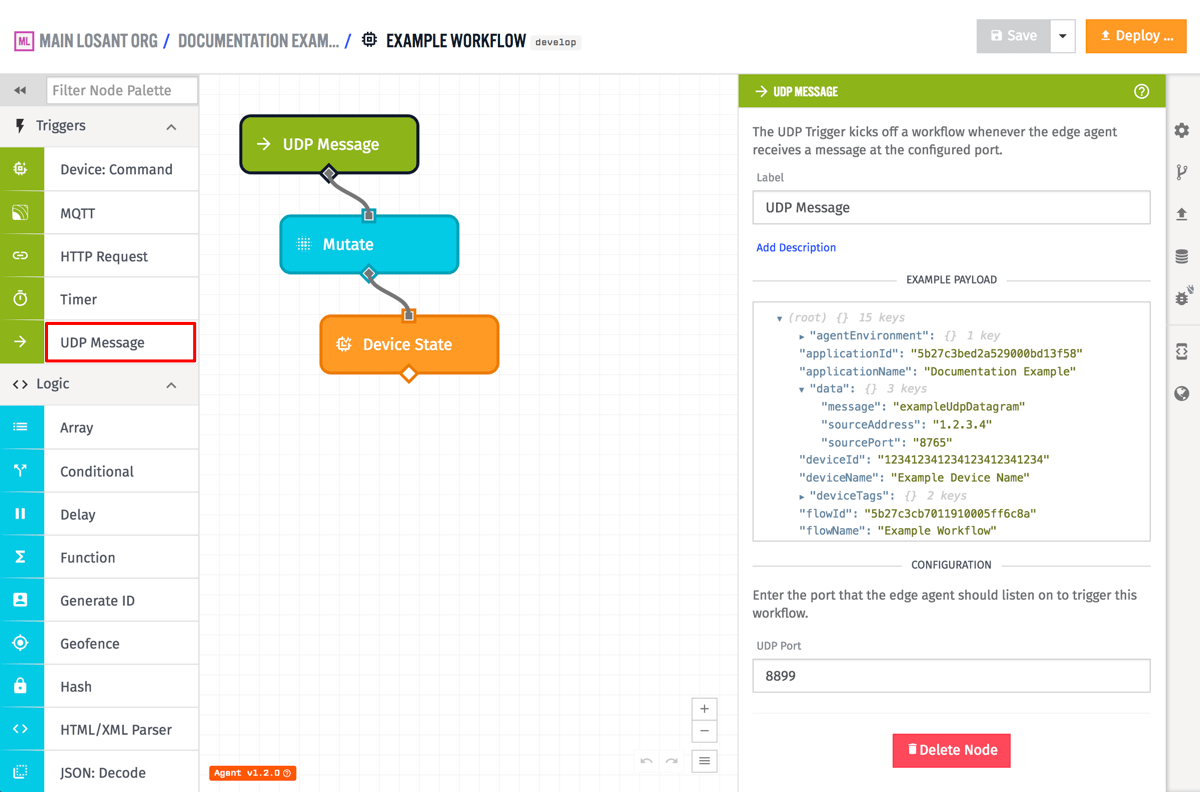Open the Save button dropdown arrow
1200x792 pixels.
(x=1063, y=36)
